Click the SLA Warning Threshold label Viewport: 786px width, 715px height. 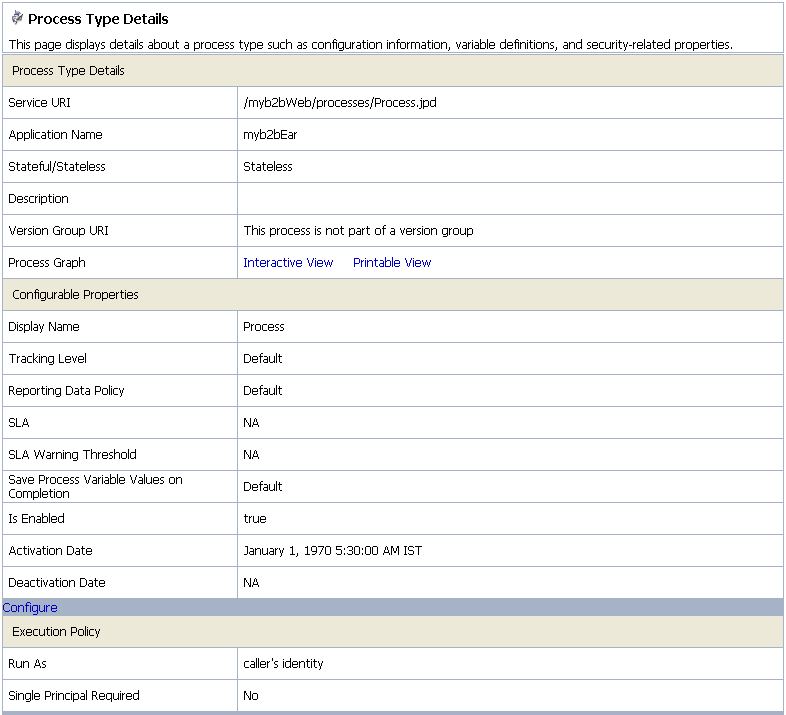tap(72, 455)
